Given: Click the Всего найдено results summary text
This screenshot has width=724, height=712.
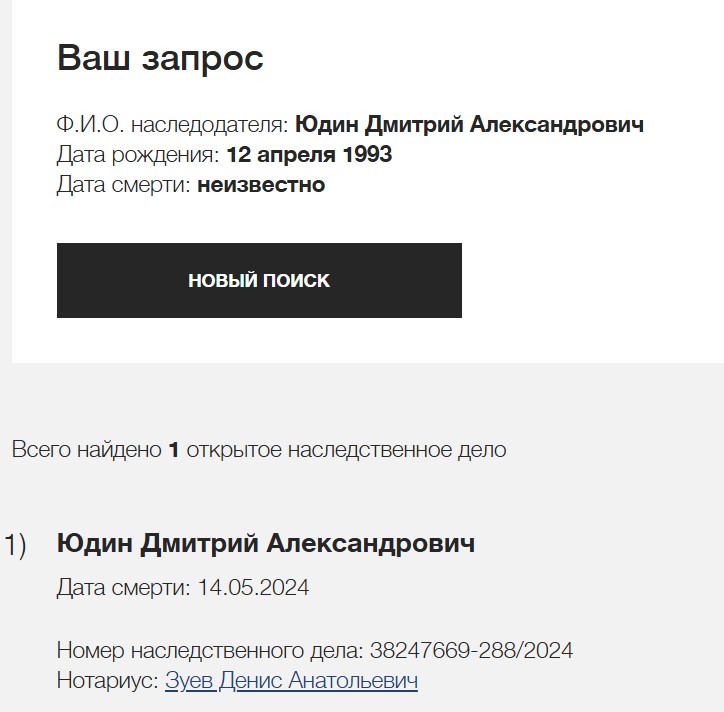Looking at the screenshot, I should click(85, 450).
